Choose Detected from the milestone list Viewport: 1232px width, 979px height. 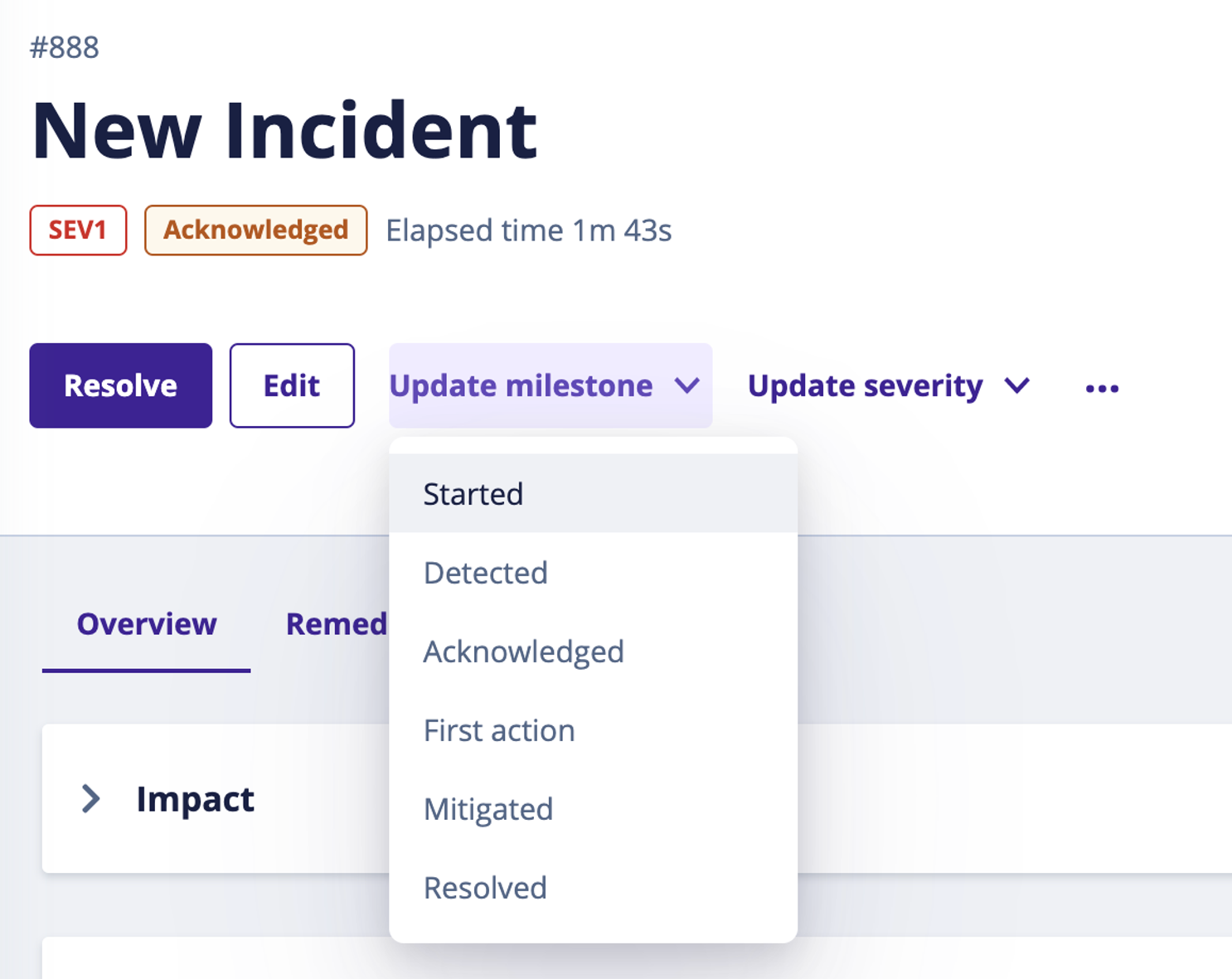pos(593,572)
